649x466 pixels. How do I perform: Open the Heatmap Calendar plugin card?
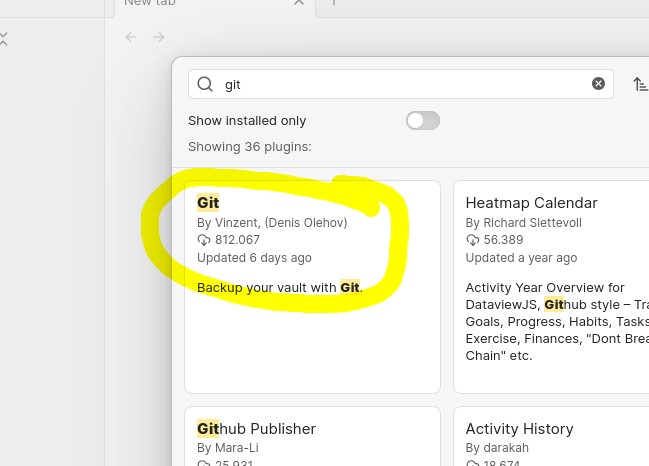[x=551, y=287]
